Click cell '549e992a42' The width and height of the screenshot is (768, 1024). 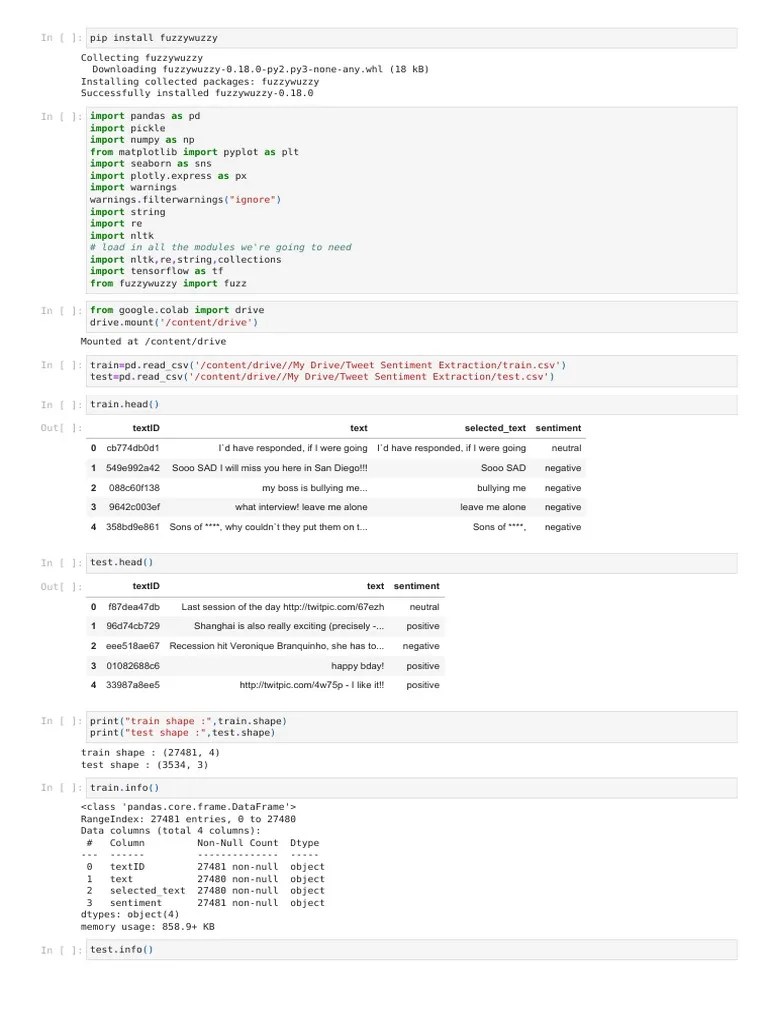click(133, 468)
